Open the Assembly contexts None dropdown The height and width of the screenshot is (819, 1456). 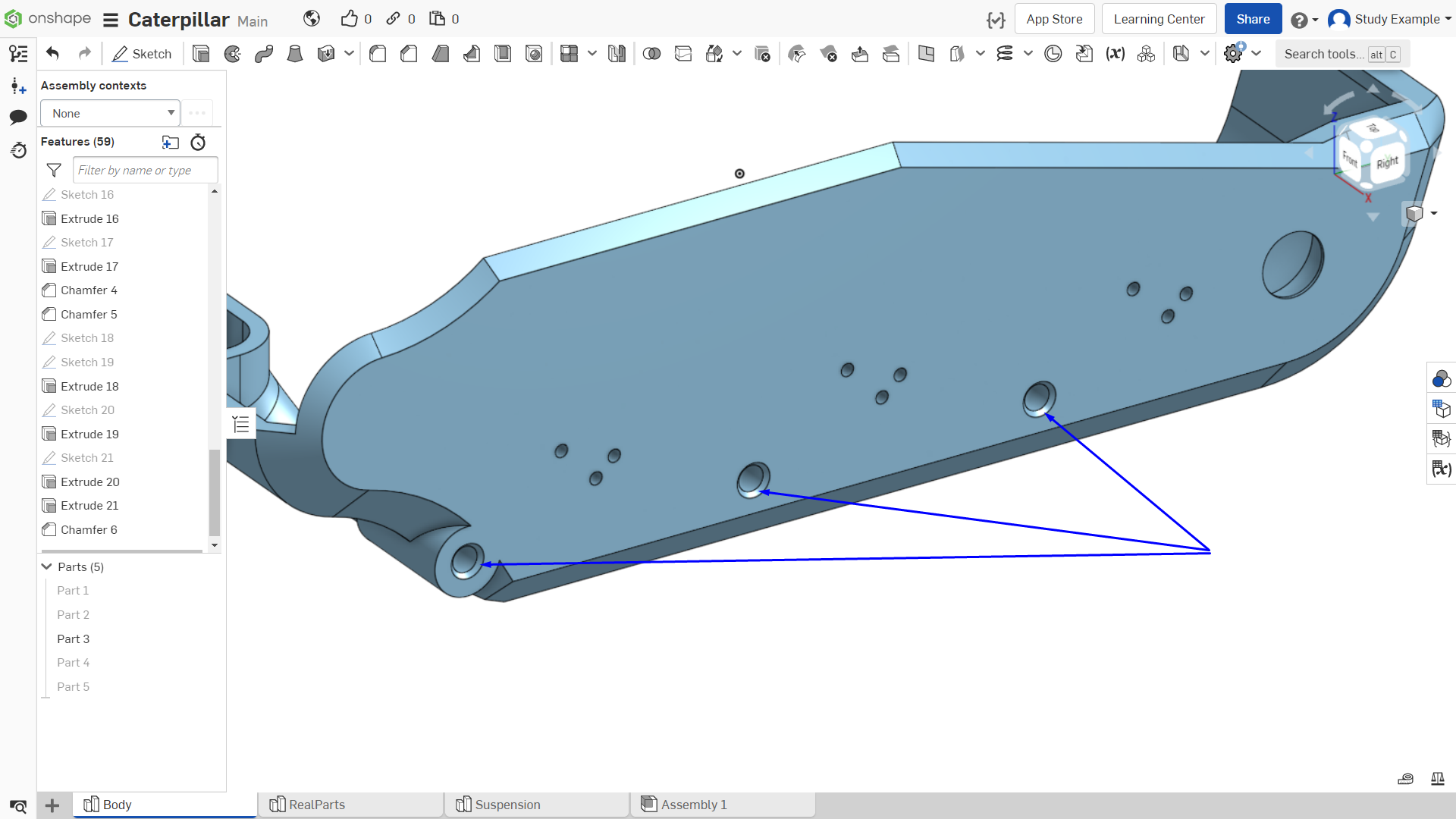point(110,113)
